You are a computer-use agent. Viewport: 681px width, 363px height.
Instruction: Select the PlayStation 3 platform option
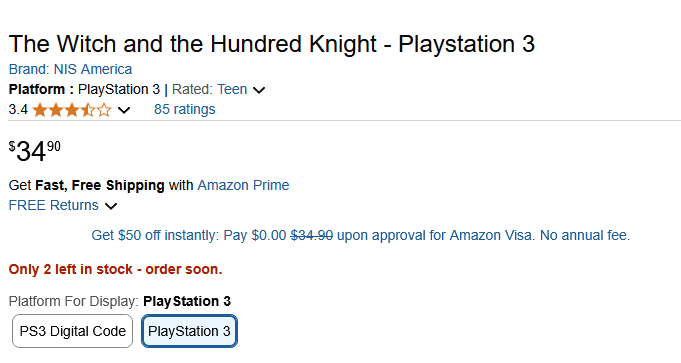(x=189, y=331)
